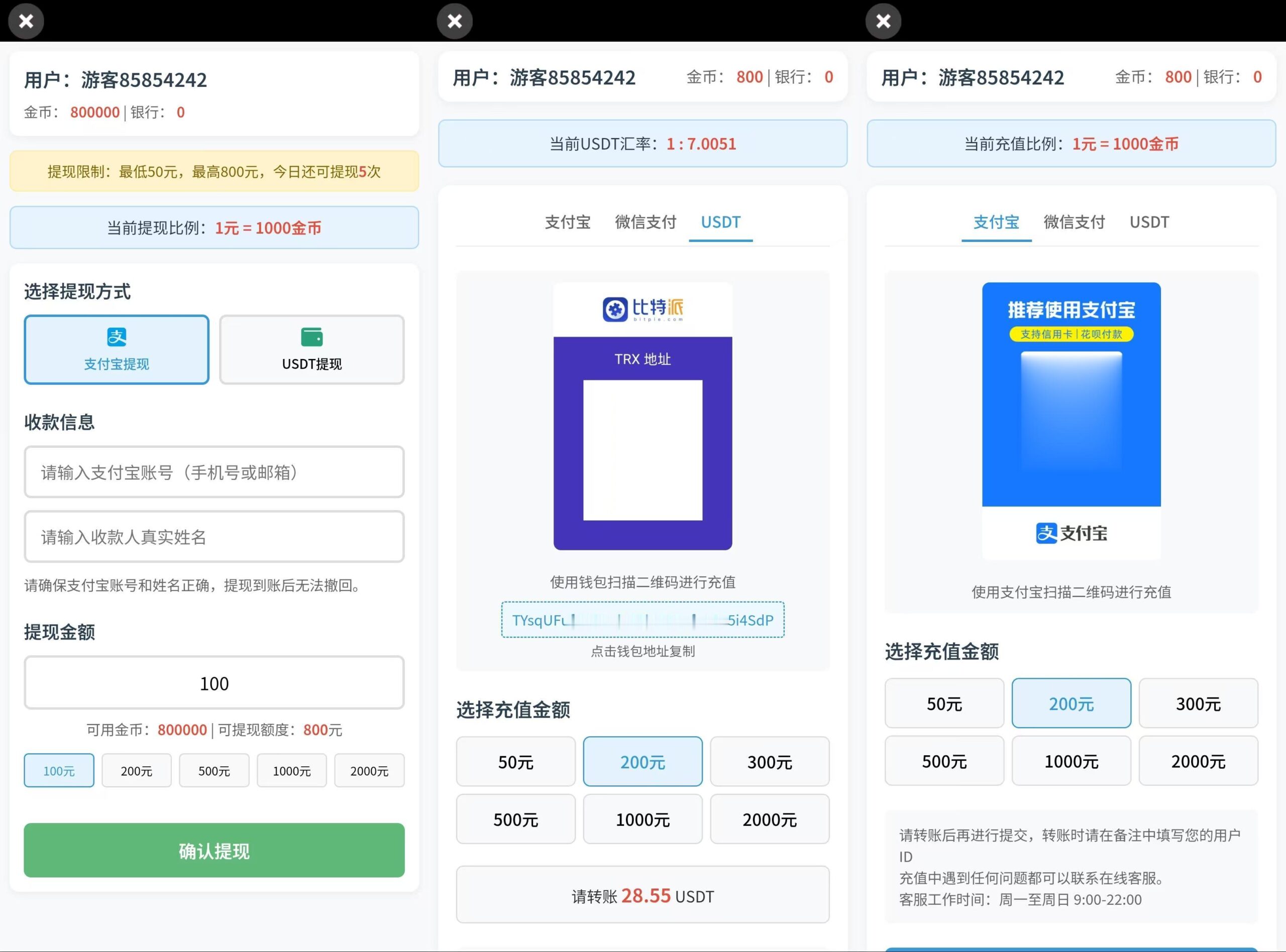Switch to the 支付宝 tab in the middle panel

point(567,222)
